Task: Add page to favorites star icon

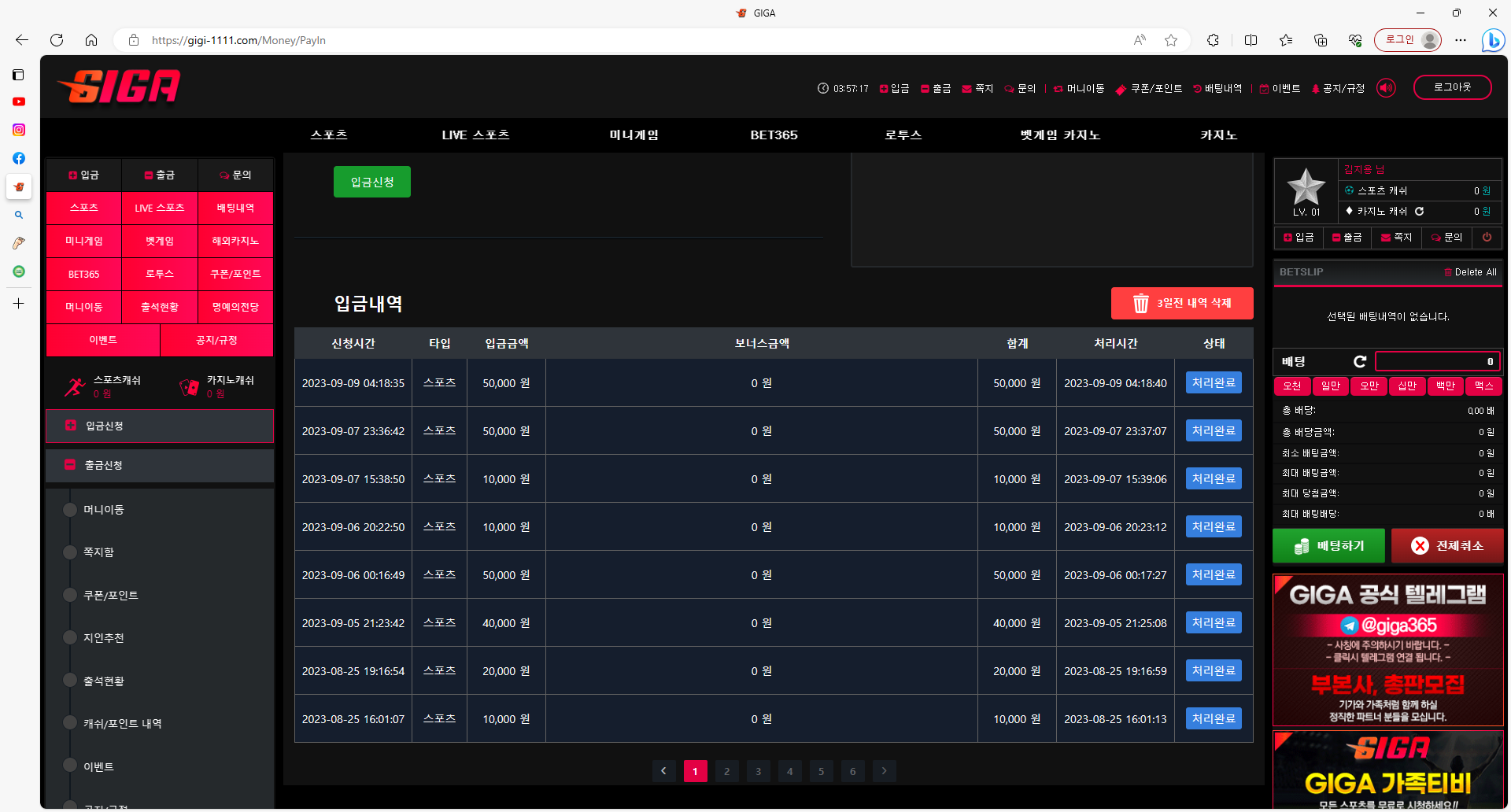Action: pos(1171,40)
